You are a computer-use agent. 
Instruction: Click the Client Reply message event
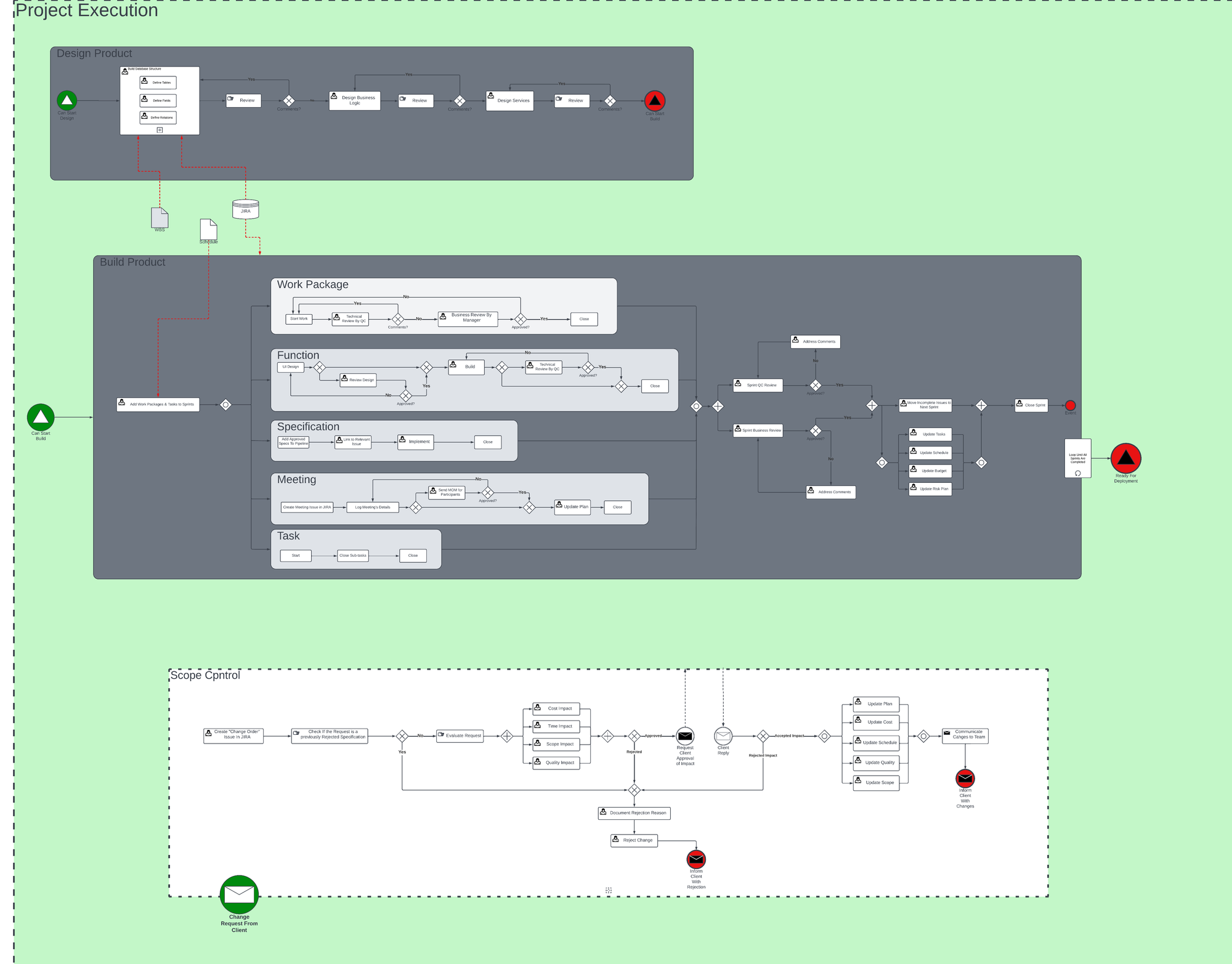pyautogui.click(x=723, y=735)
